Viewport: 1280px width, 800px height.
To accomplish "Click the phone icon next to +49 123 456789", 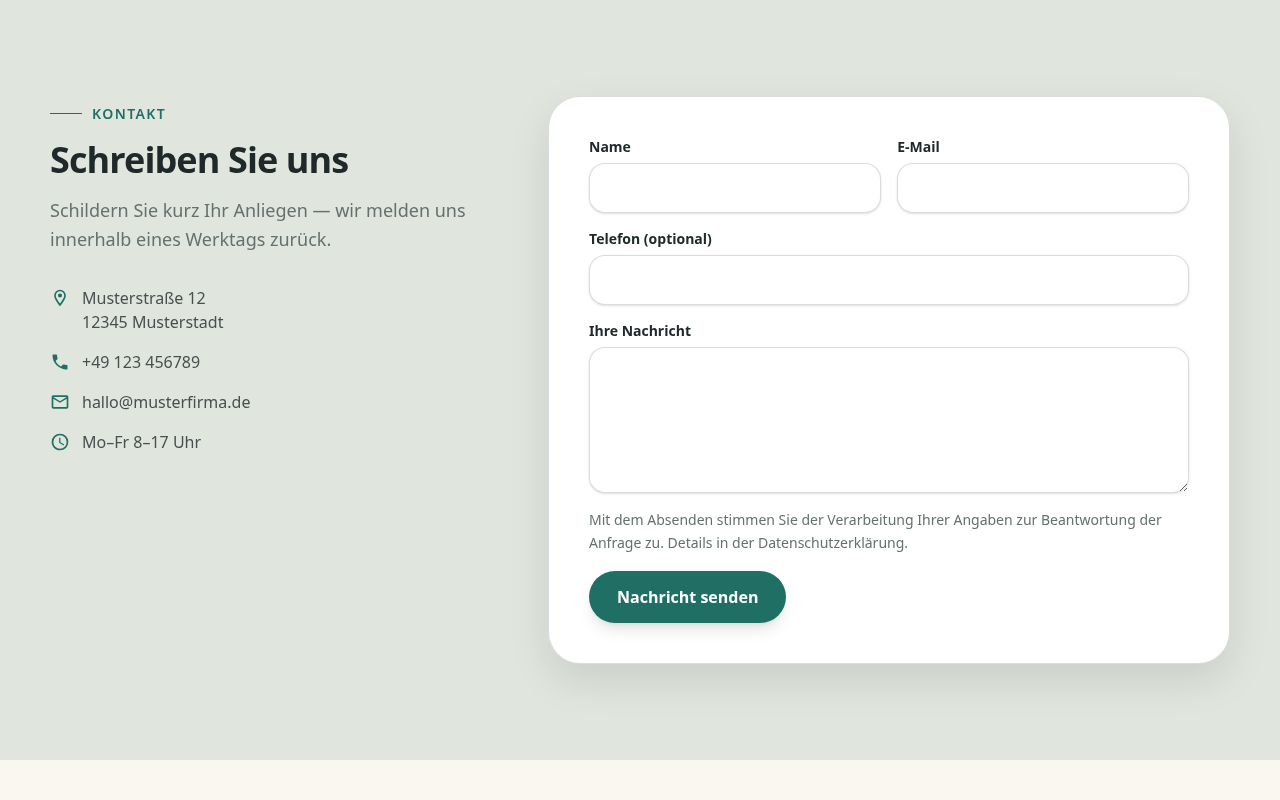I will [60, 362].
